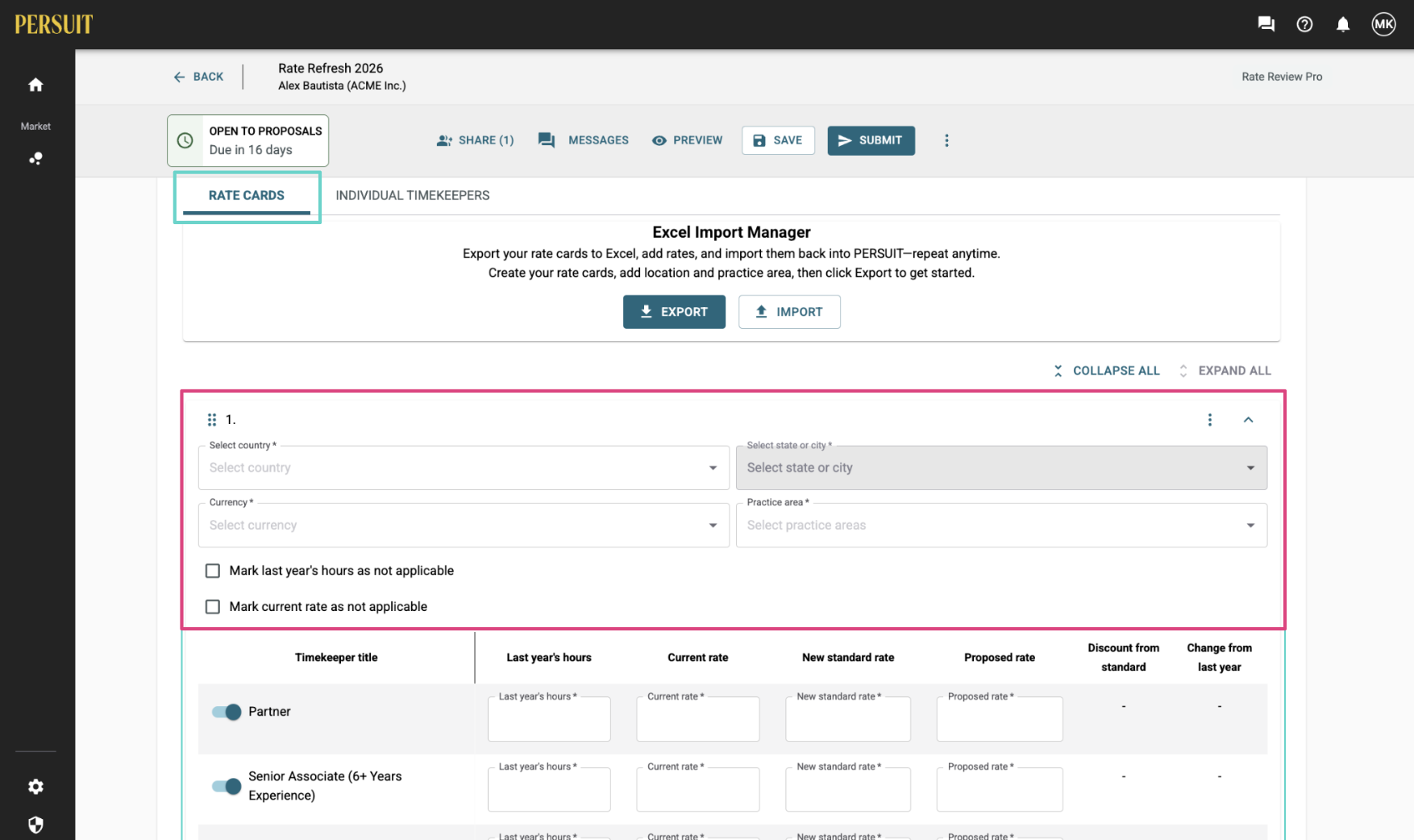Image resolution: width=1414 pixels, height=840 pixels.
Task: Click the shield icon at sidebar bottom
Action: click(35, 824)
